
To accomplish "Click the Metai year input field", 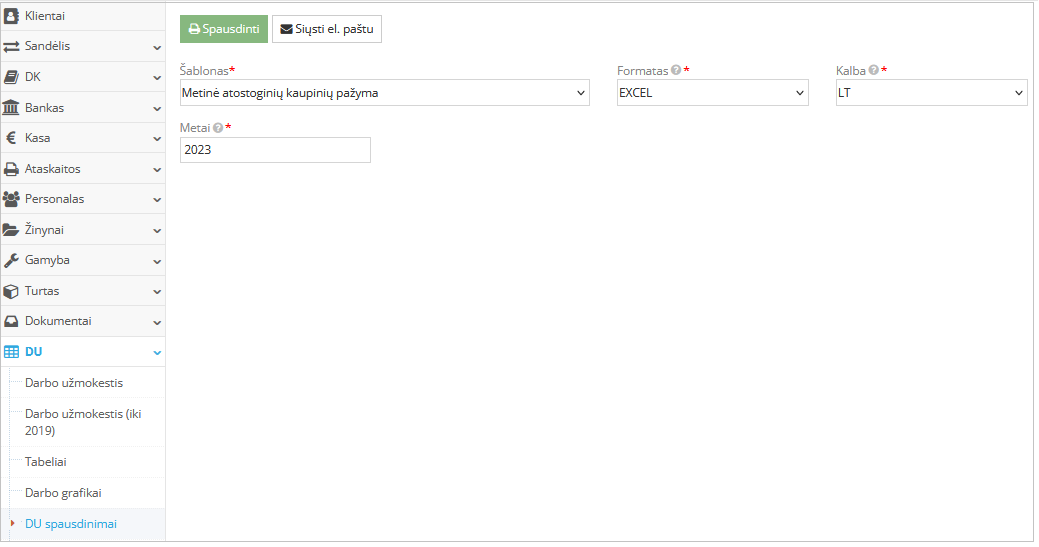I will (275, 150).
